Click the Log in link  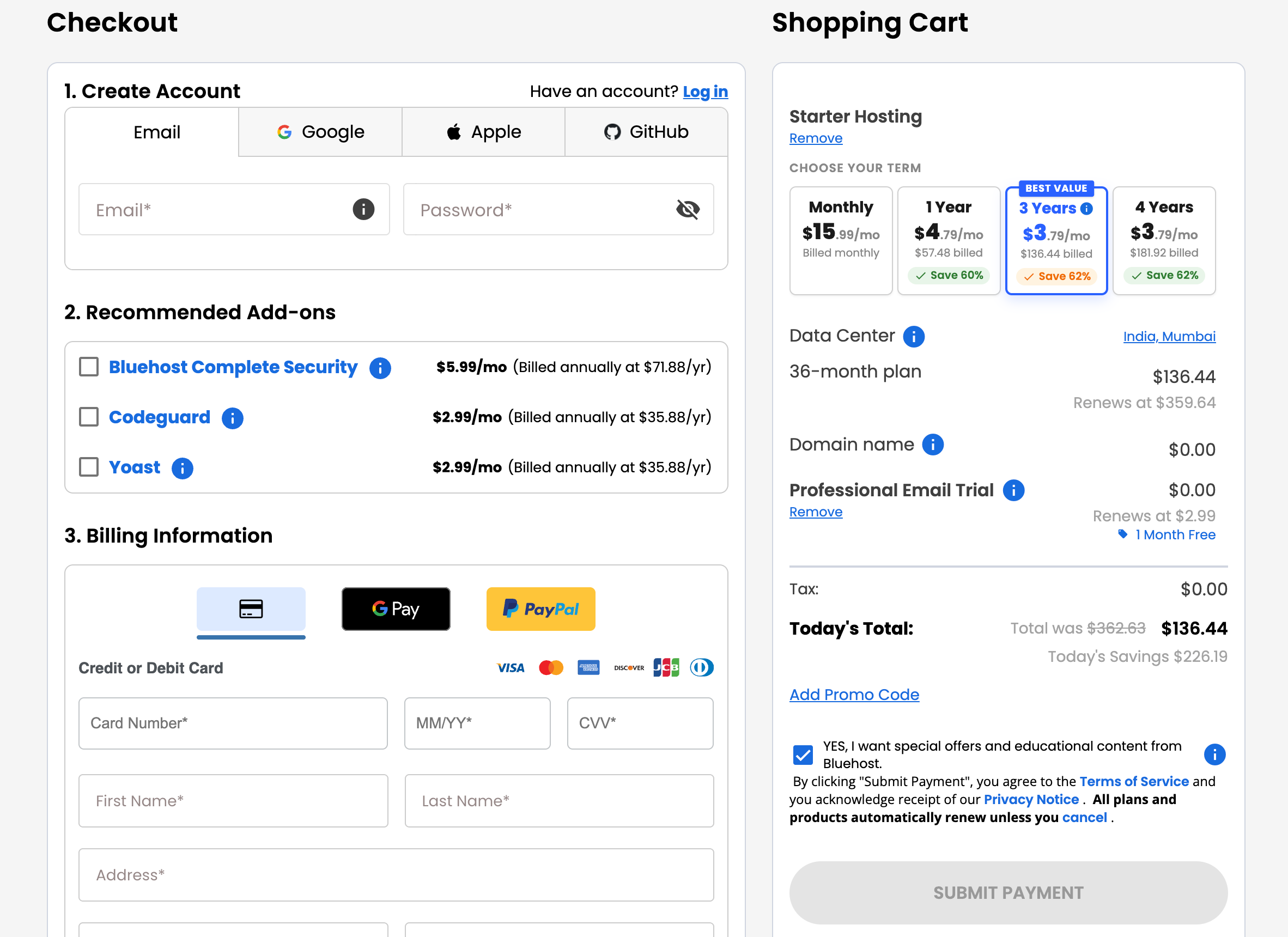706,92
